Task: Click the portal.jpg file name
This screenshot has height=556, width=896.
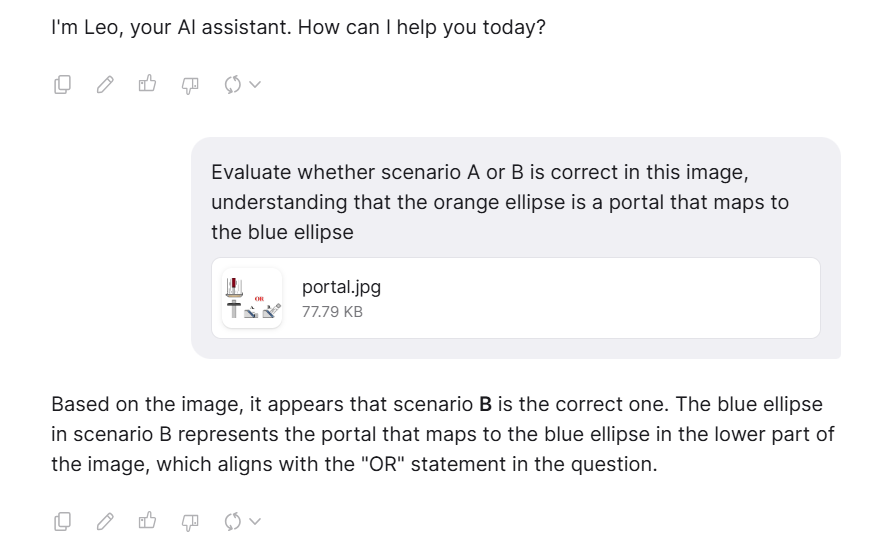Action: (x=341, y=287)
